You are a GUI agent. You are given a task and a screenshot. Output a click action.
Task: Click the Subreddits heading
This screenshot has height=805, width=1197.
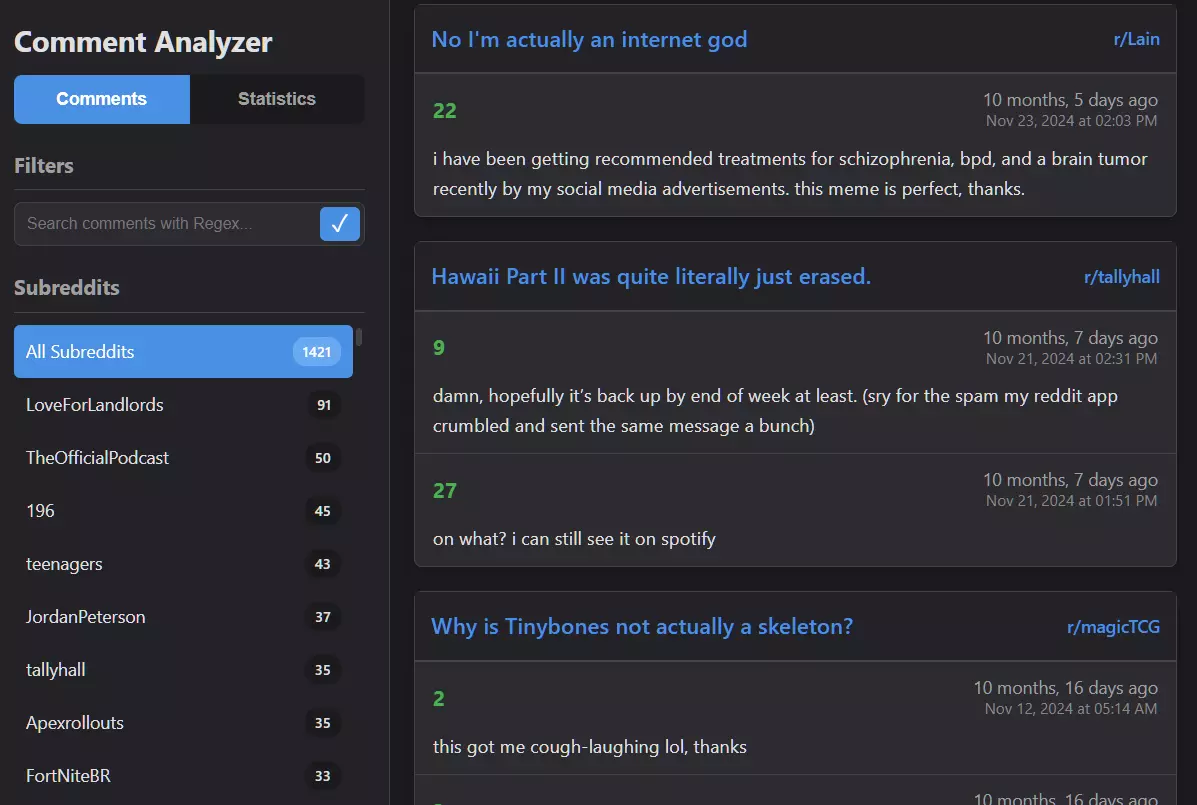click(x=66, y=288)
